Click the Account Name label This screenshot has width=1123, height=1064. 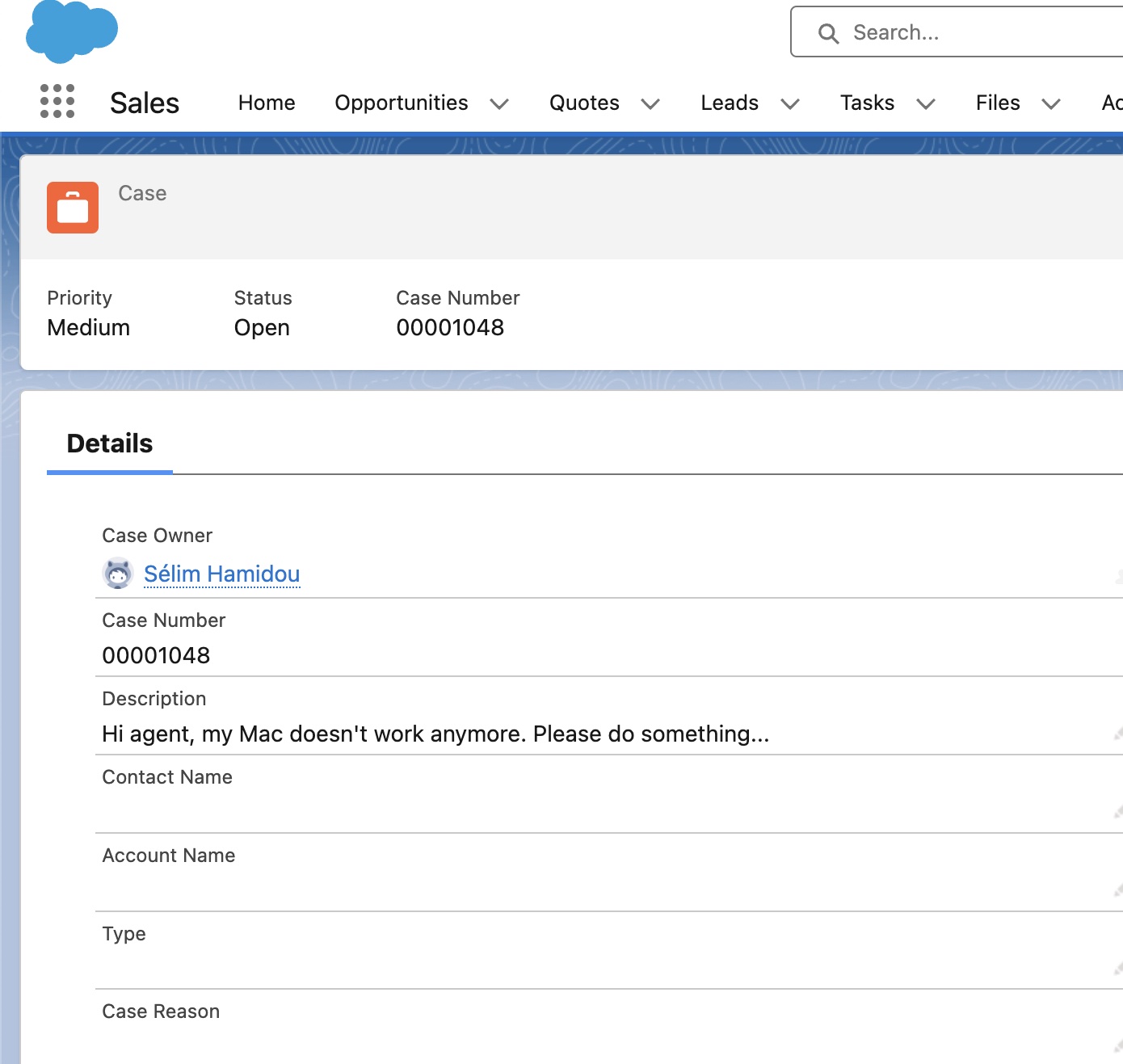click(169, 856)
